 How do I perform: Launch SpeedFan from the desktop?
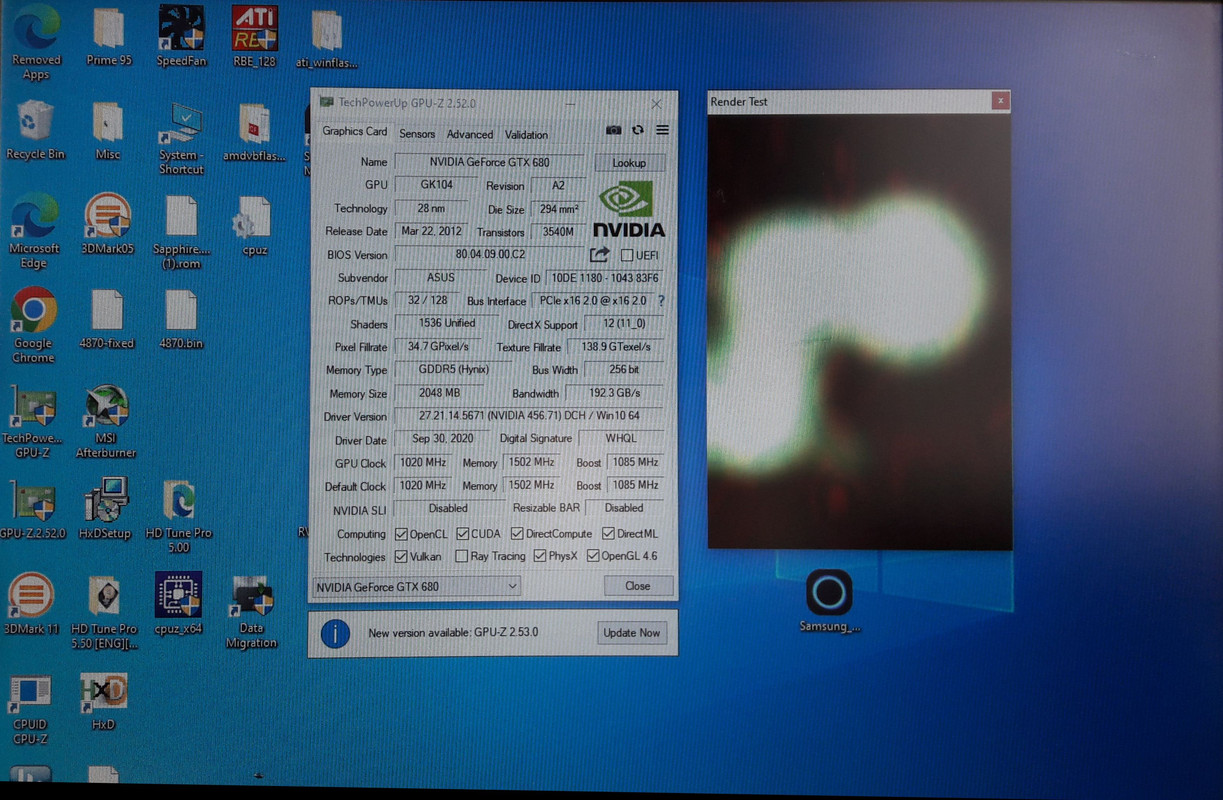coord(181,36)
